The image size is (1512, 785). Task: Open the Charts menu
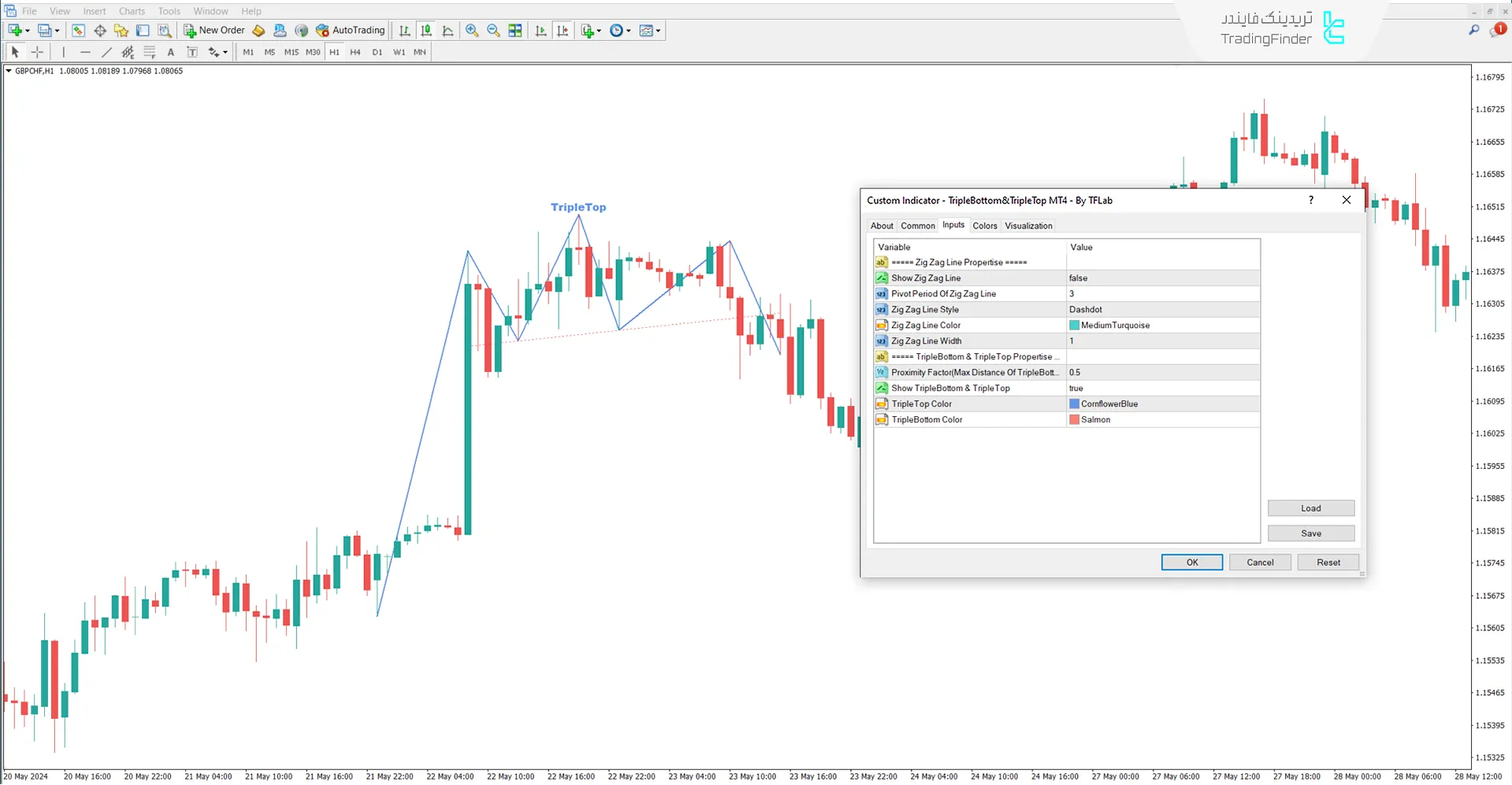[131, 10]
